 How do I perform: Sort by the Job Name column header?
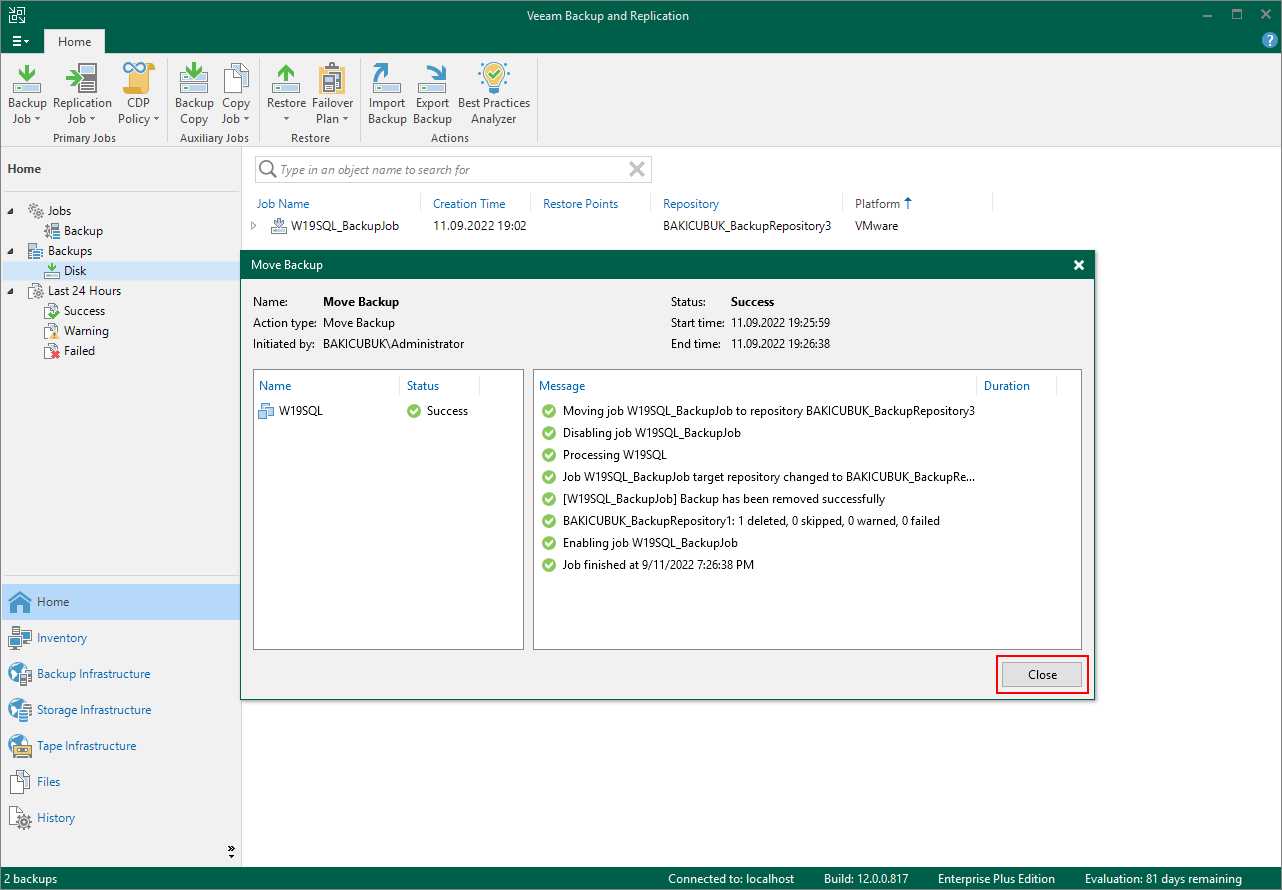(x=283, y=204)
